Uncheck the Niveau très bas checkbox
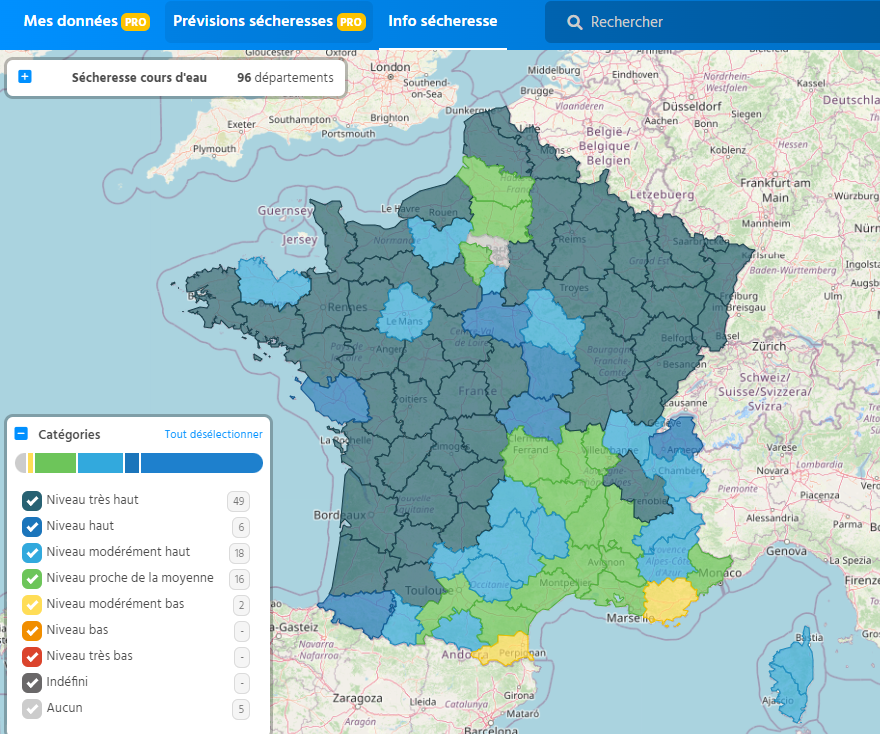 click(32, 657)
